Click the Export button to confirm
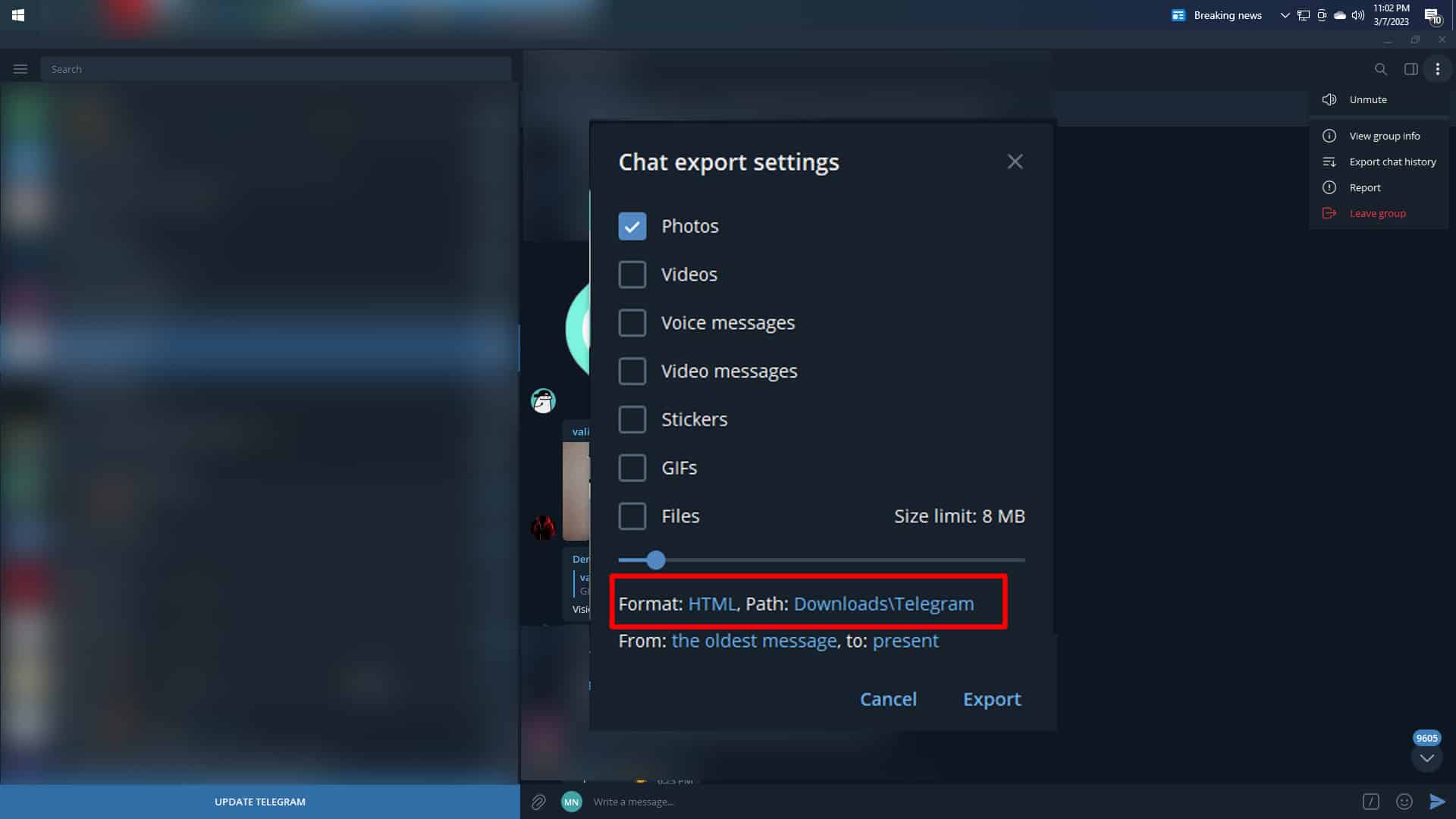The height and width of the screenshot is (819, 1456). tap(992, 698)
